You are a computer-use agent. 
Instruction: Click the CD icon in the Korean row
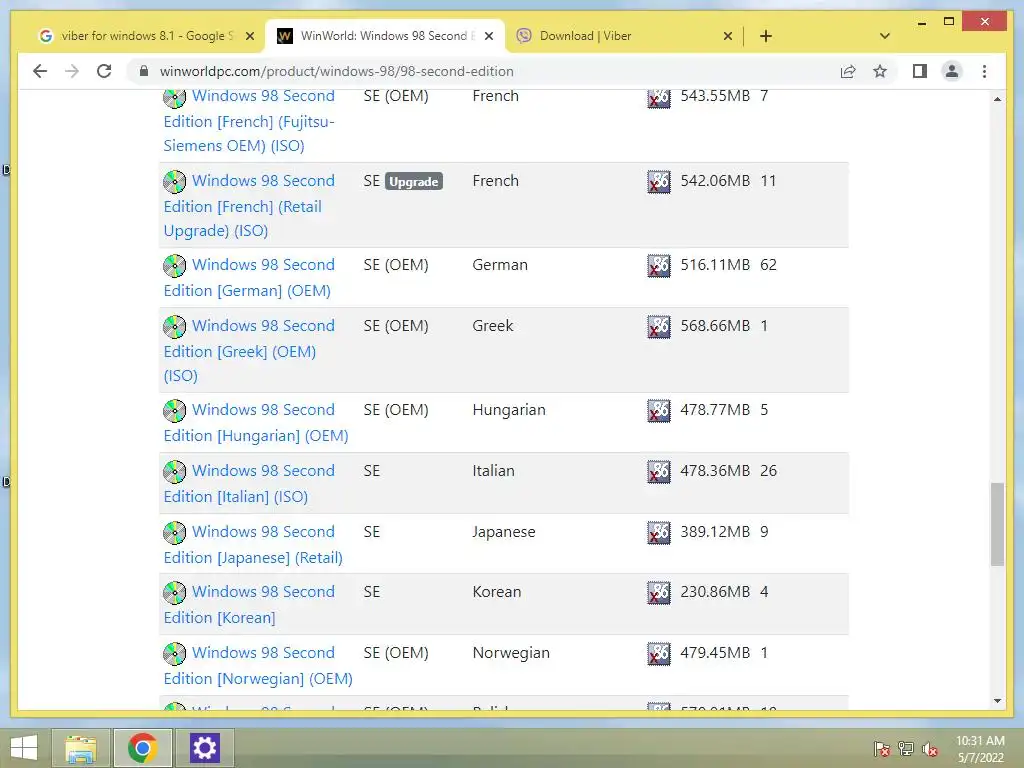click(x=174, y=592)
